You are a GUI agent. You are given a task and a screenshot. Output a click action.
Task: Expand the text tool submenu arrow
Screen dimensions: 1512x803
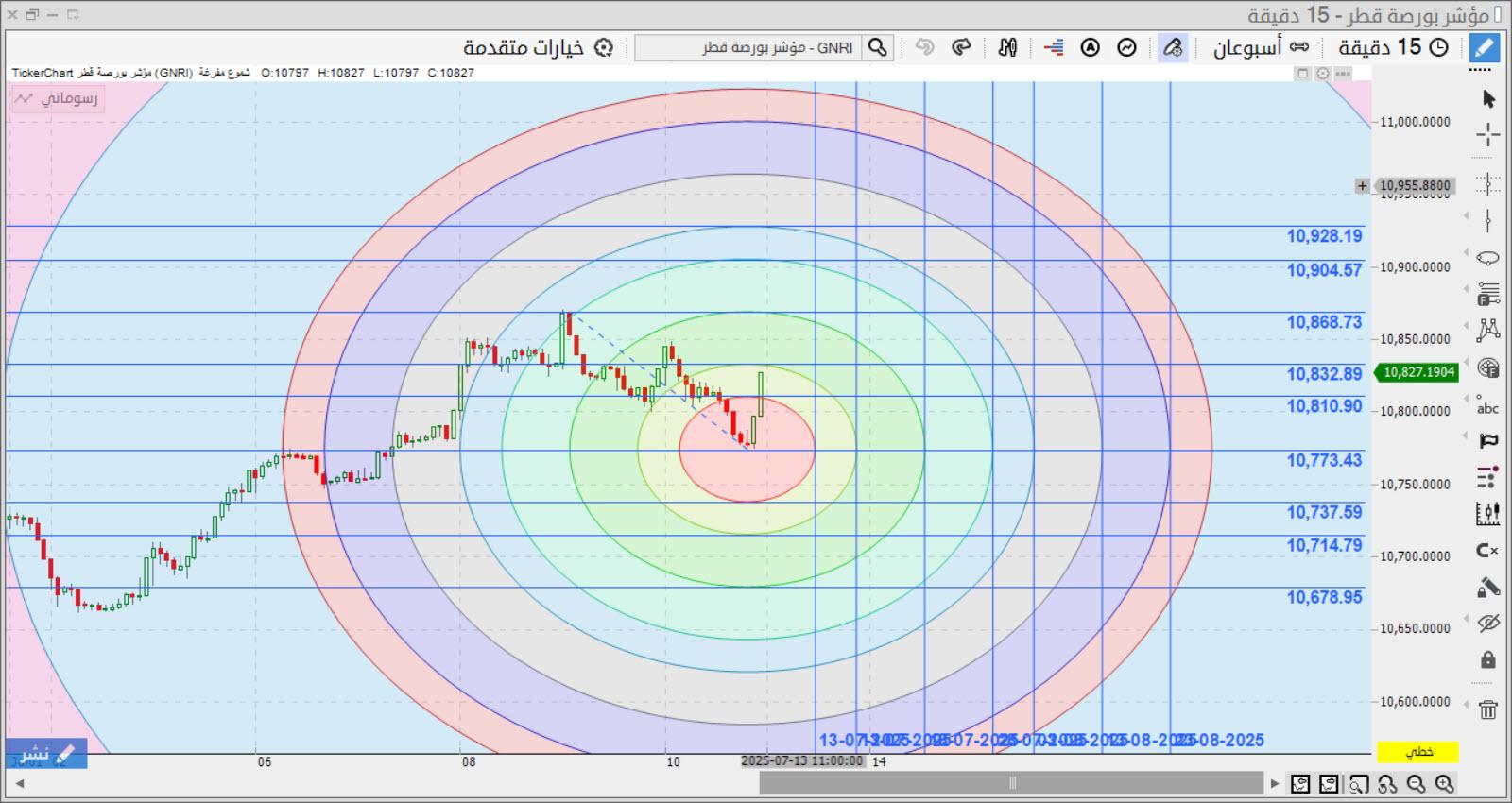point(1467,401)
